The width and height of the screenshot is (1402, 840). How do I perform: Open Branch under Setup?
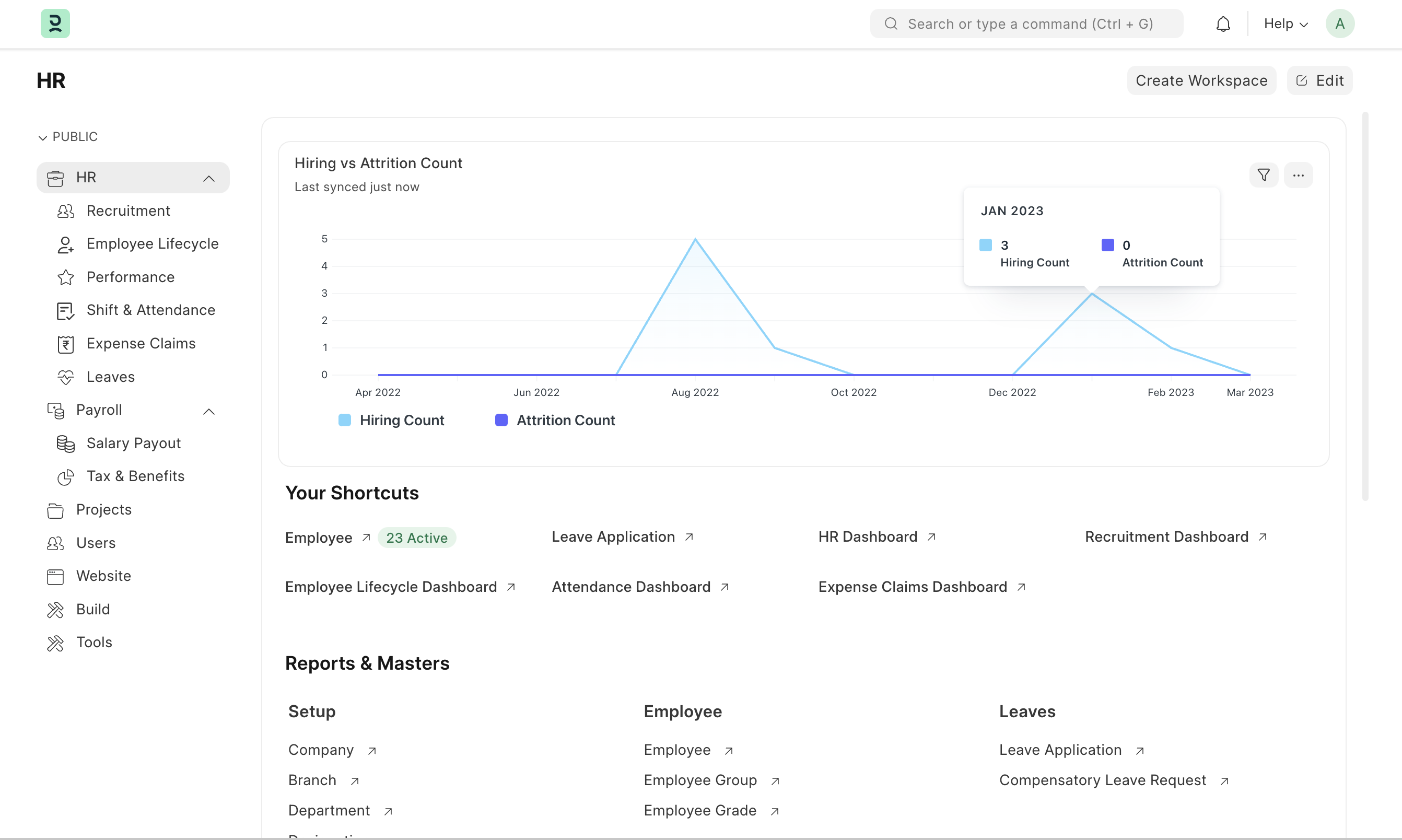[x=312, y=780]
